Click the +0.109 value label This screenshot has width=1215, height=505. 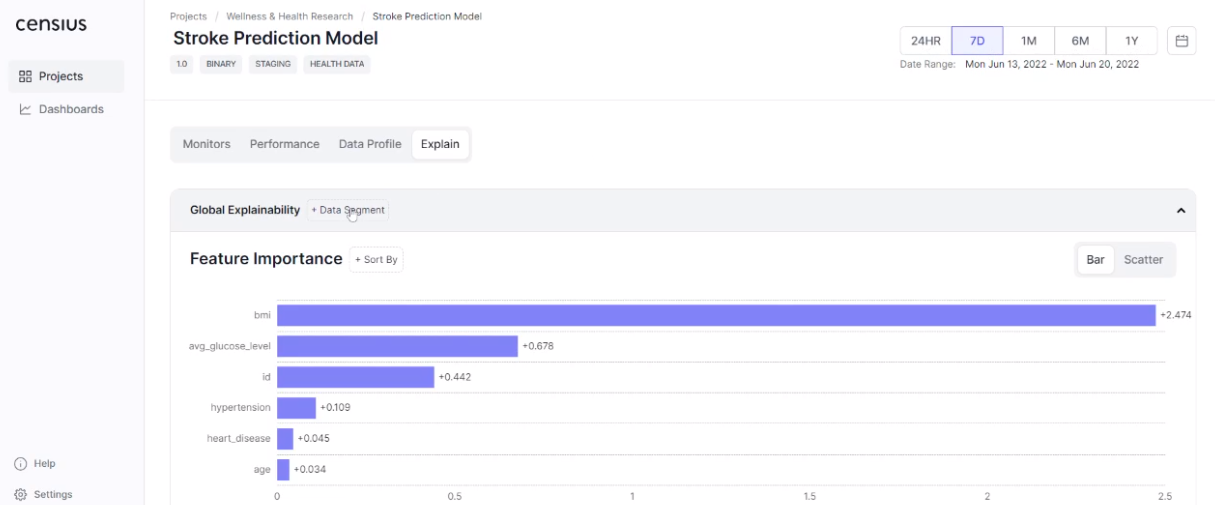tap(335, 408)
